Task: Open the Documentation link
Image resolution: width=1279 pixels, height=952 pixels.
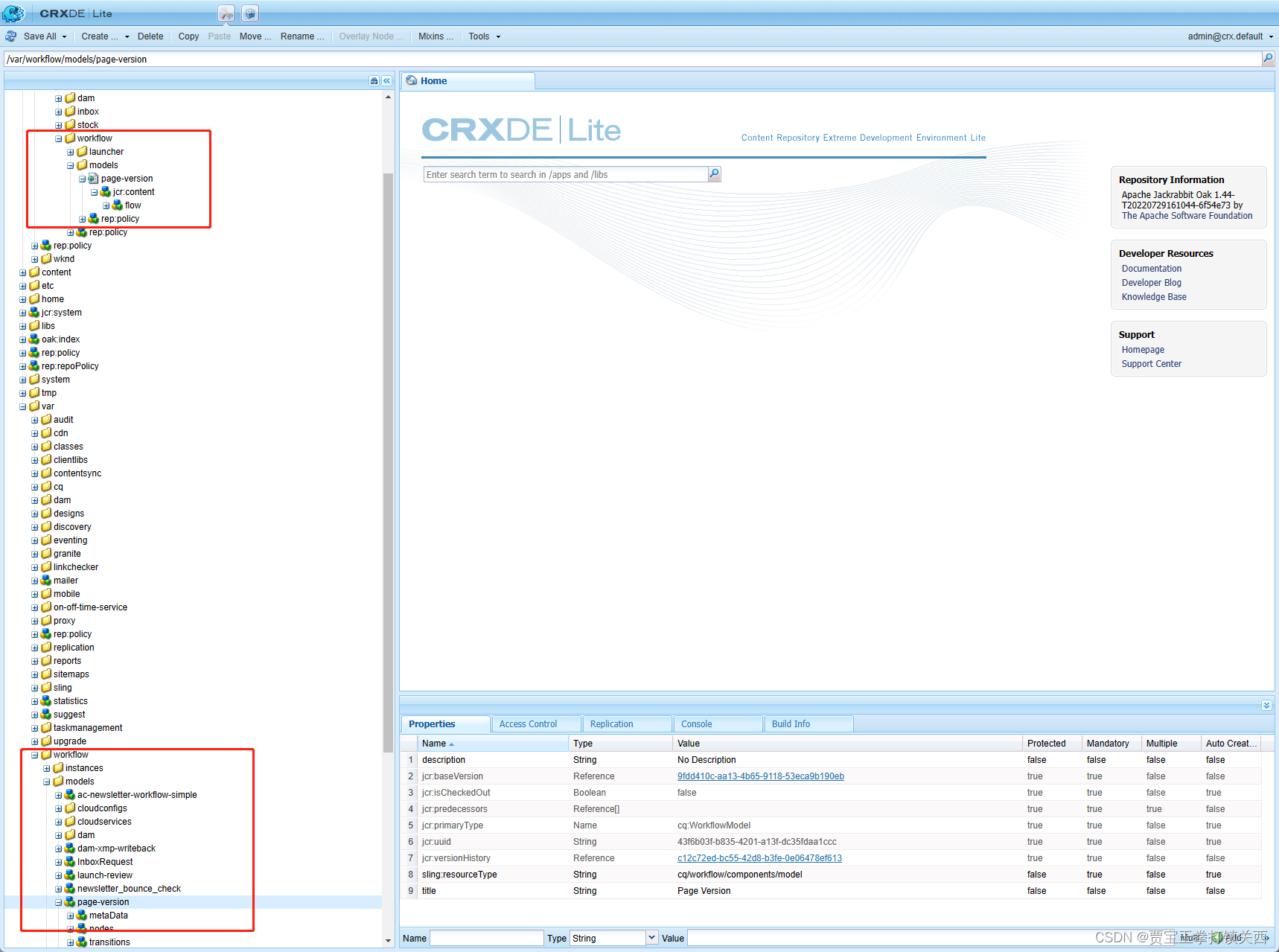Action: click(1150, 268)
